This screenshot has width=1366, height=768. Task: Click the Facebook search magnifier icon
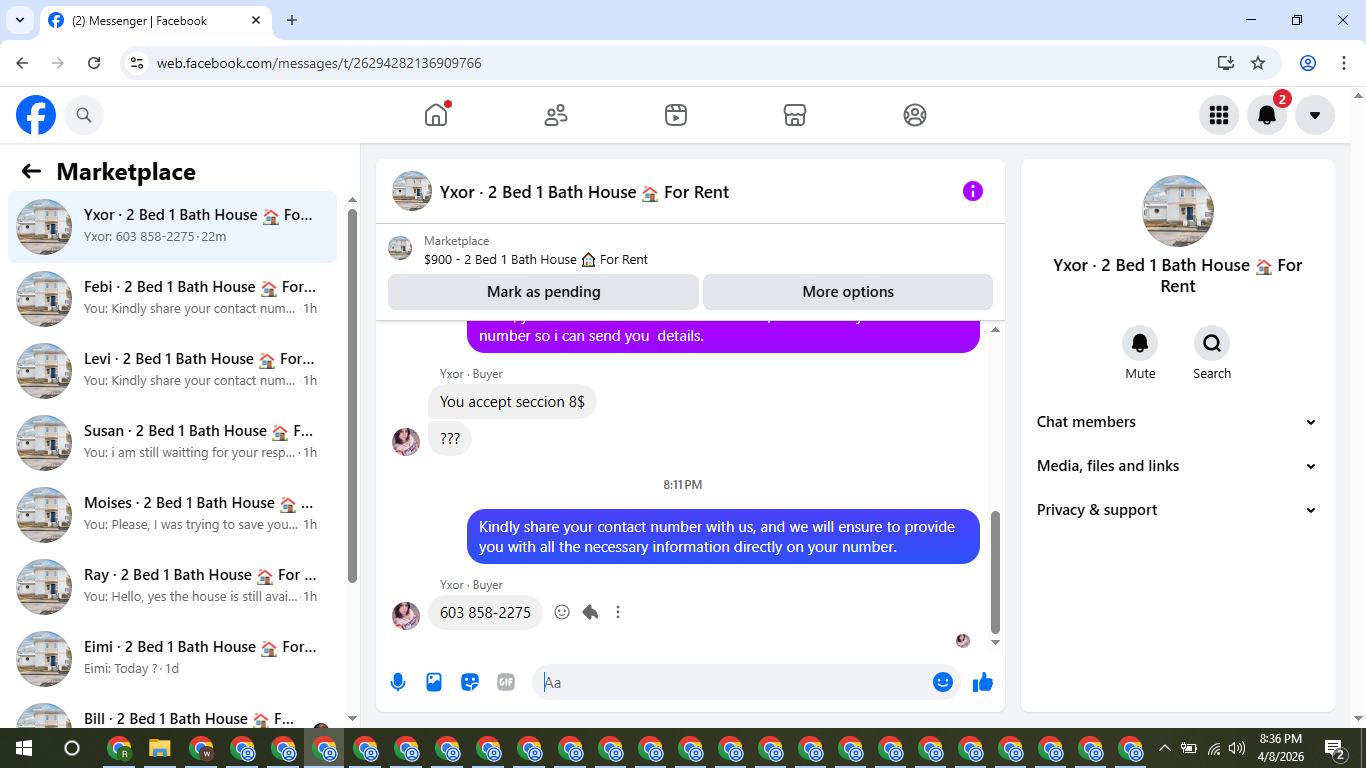coord(84,115)
